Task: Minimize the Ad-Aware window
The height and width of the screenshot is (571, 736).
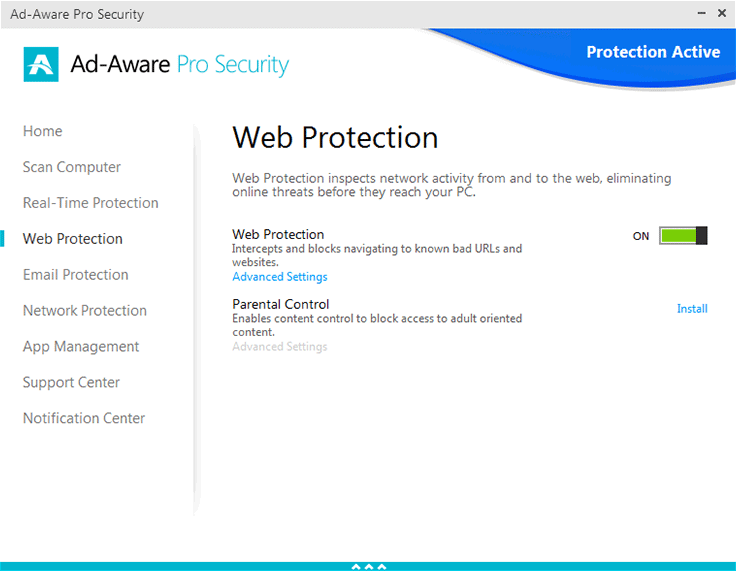Action: coord(700,13)
